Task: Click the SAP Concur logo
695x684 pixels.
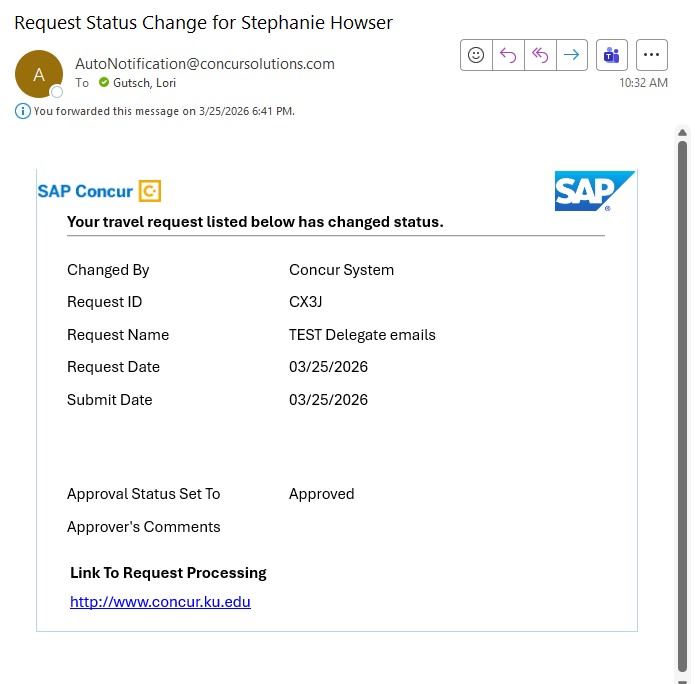Action: point(99,191)
